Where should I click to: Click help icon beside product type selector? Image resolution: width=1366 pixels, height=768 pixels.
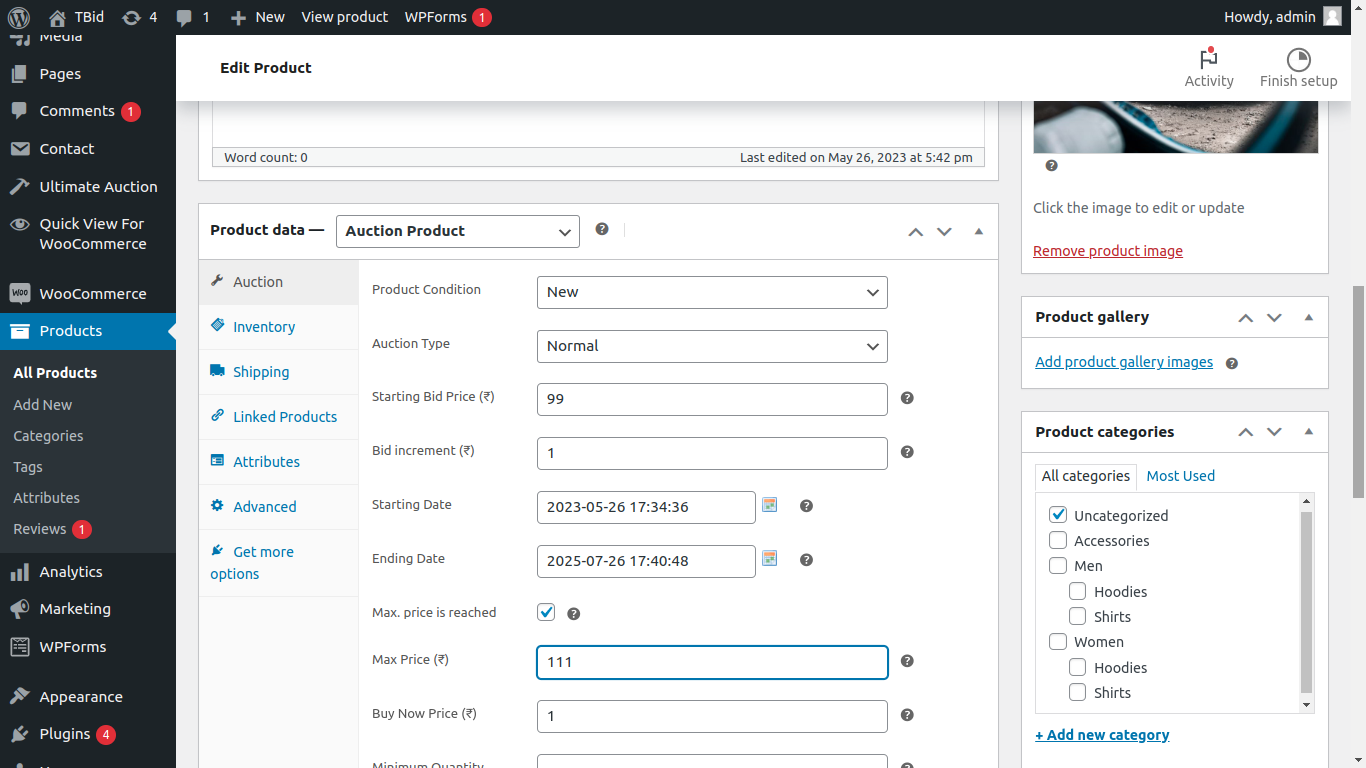pos(602,229)
